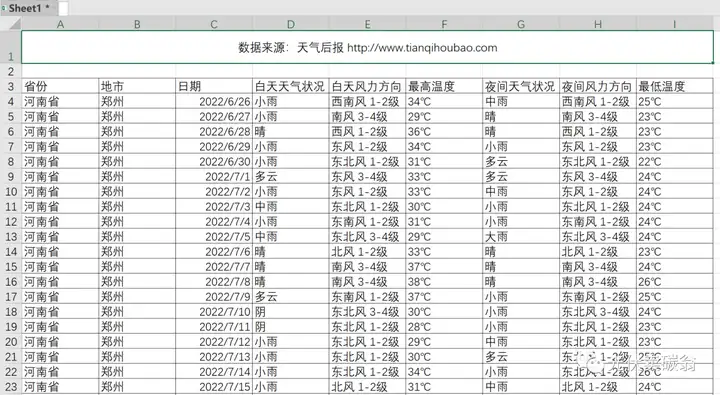Select column H header
720x395 pixels.
pos(598,24)
